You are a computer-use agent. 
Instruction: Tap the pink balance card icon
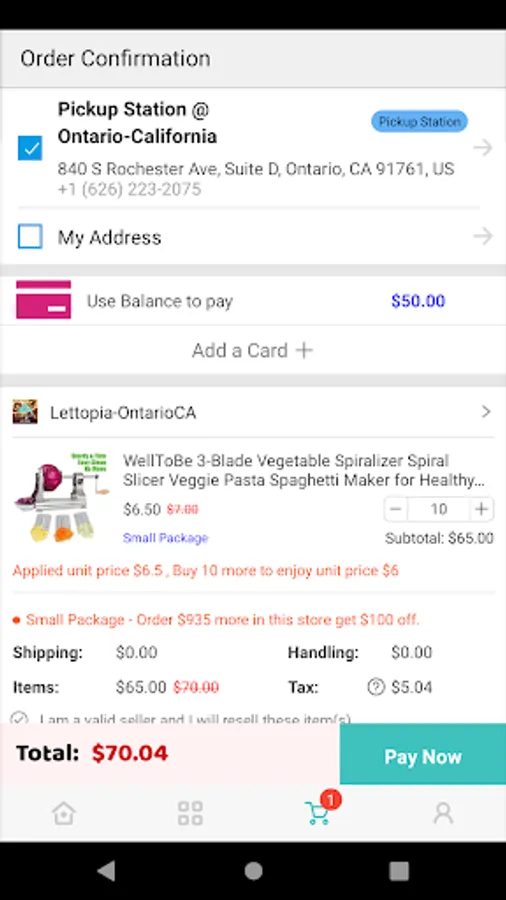[44, 300]
